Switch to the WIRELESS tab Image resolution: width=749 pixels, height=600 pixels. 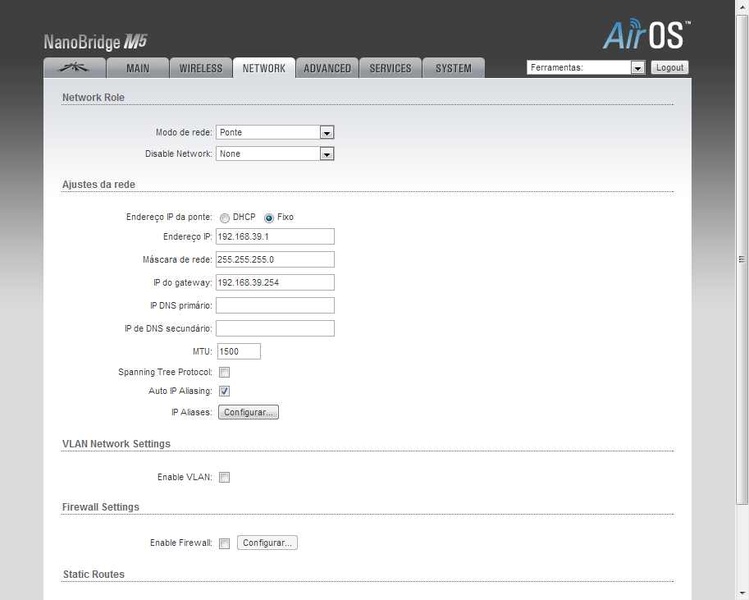point(201,68)
